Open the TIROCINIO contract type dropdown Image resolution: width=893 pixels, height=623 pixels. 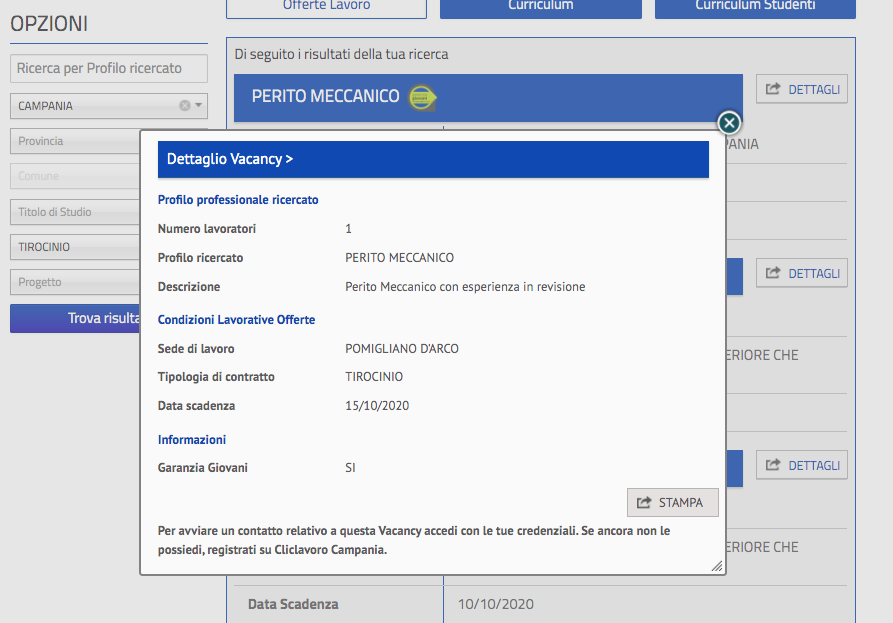tap(75, 247)
